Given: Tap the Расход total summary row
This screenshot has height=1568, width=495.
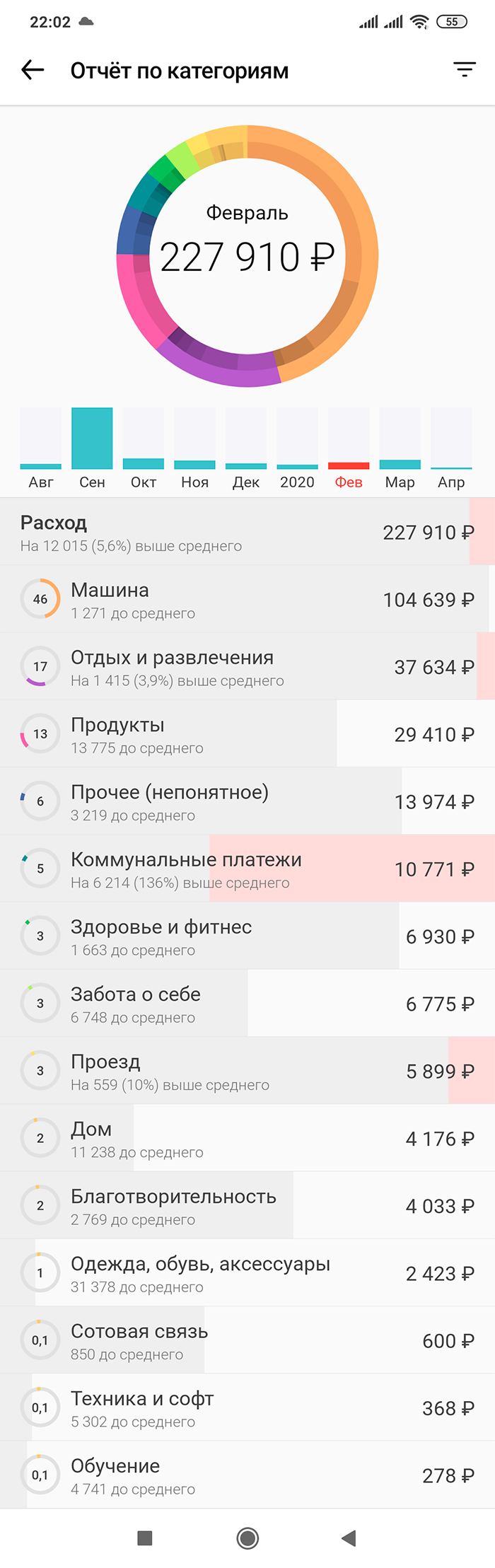Looking at the screenshot, I should coord(248,532).
